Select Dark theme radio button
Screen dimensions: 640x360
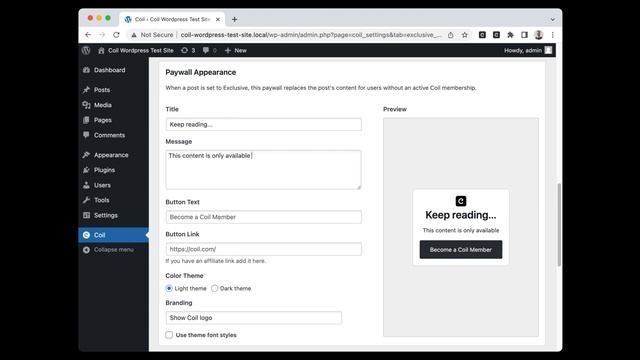[215, 288]
